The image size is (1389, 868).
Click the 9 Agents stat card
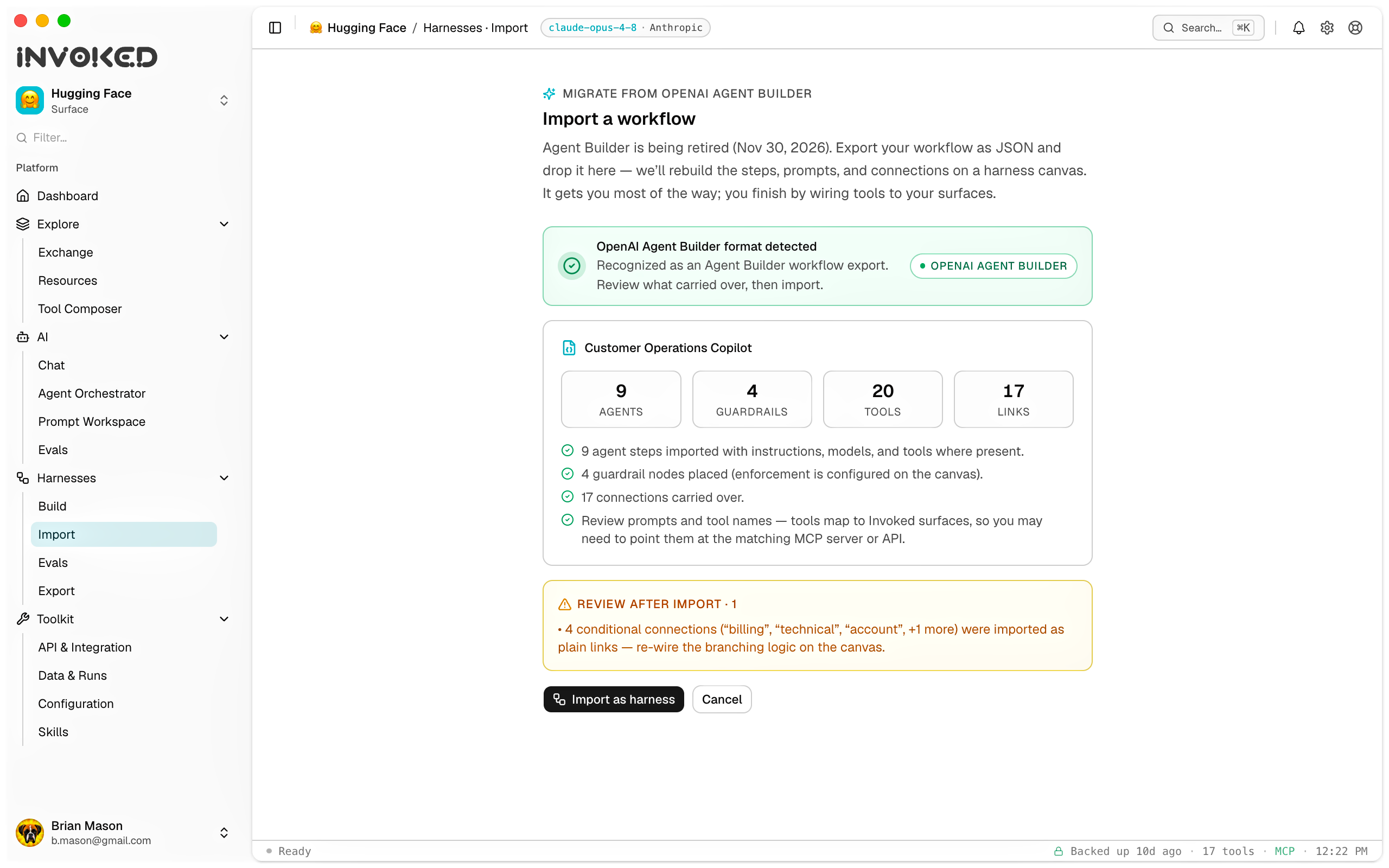(621, 399)
